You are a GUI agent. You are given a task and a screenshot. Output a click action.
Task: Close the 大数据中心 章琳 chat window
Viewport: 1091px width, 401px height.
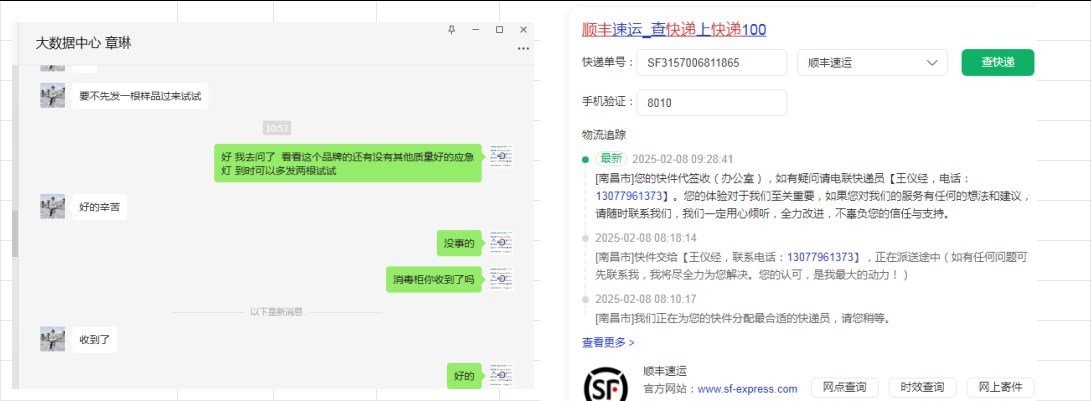[523, 29]
